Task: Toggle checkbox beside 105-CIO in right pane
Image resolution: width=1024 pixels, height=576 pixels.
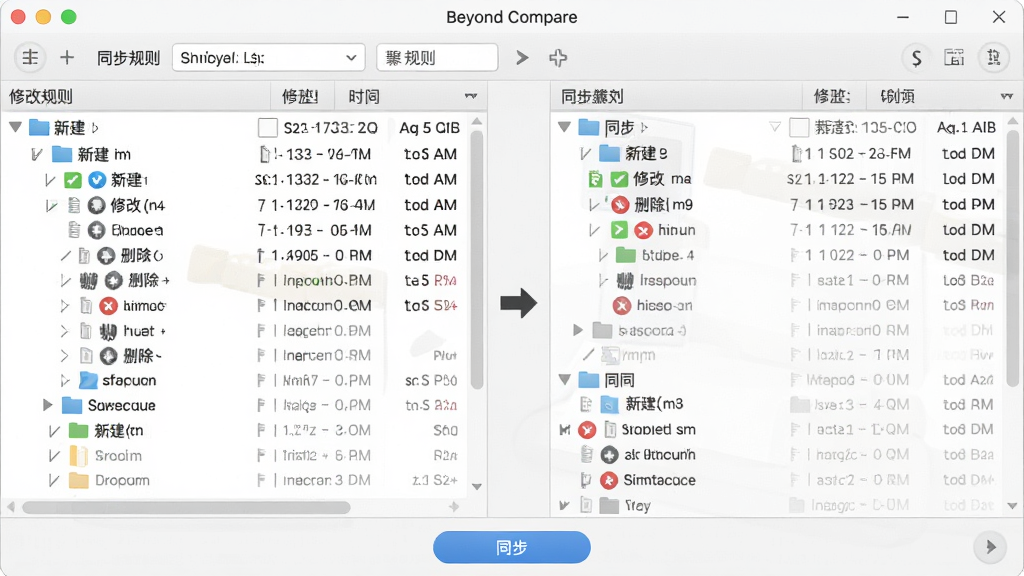Action: [x=799, y=127]
